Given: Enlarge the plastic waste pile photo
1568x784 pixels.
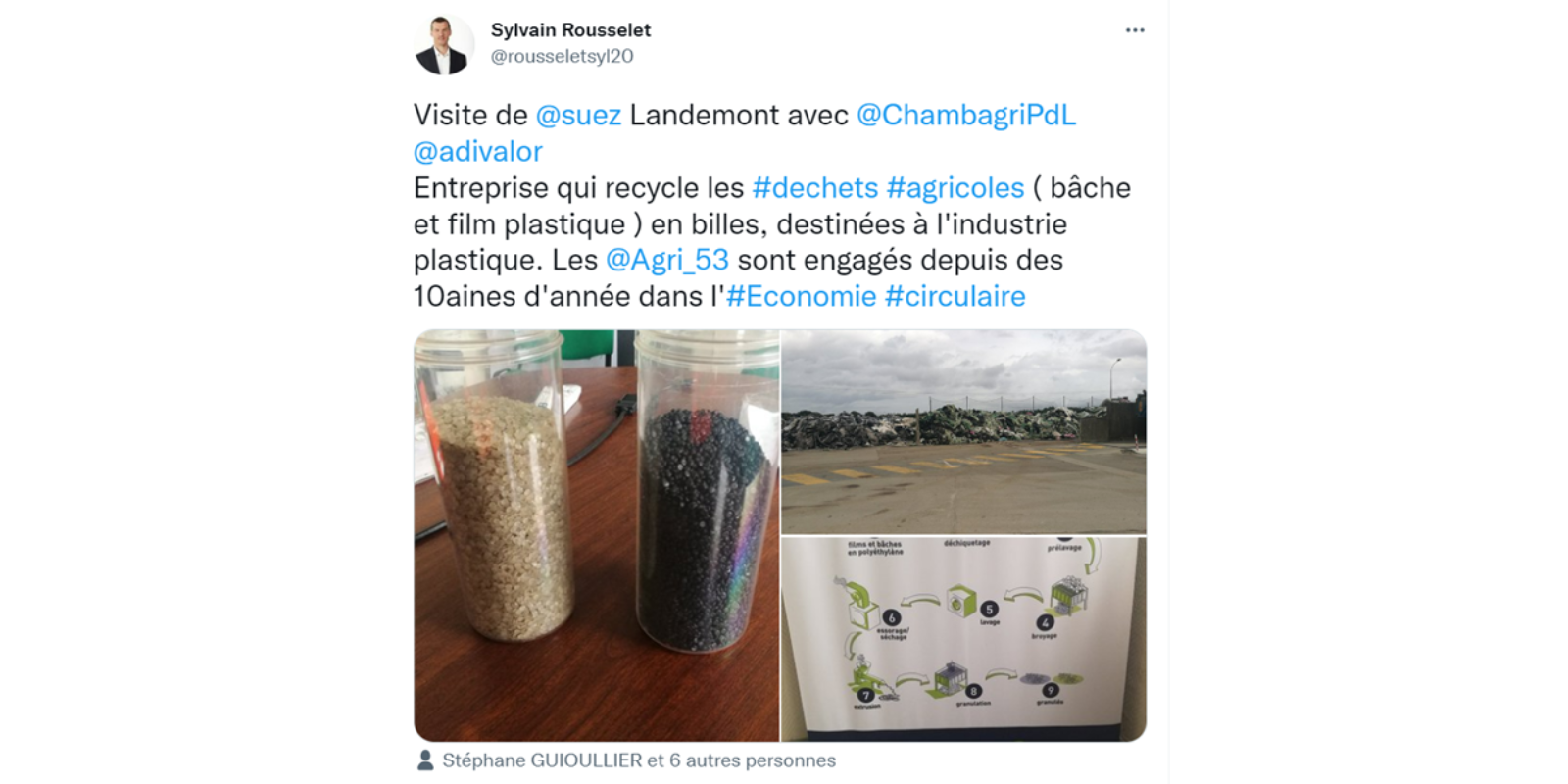Looking at the screenshot, I should coord(963,431).
